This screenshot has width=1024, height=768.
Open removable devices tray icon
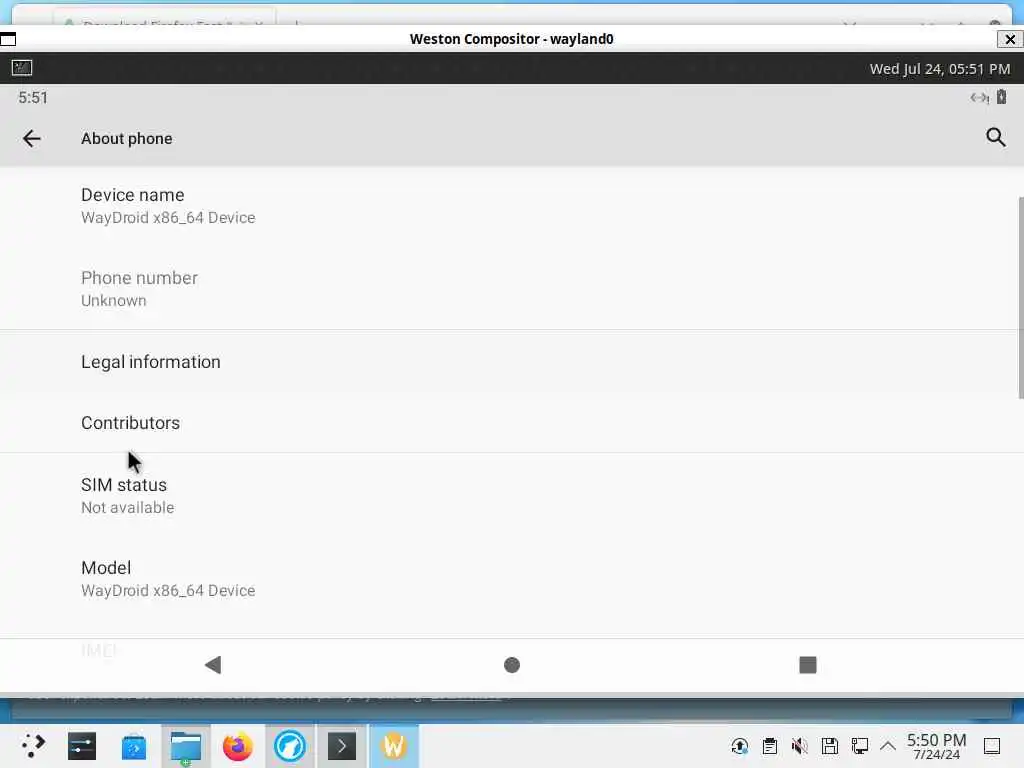pyautogui.click(x=830, y=746)
